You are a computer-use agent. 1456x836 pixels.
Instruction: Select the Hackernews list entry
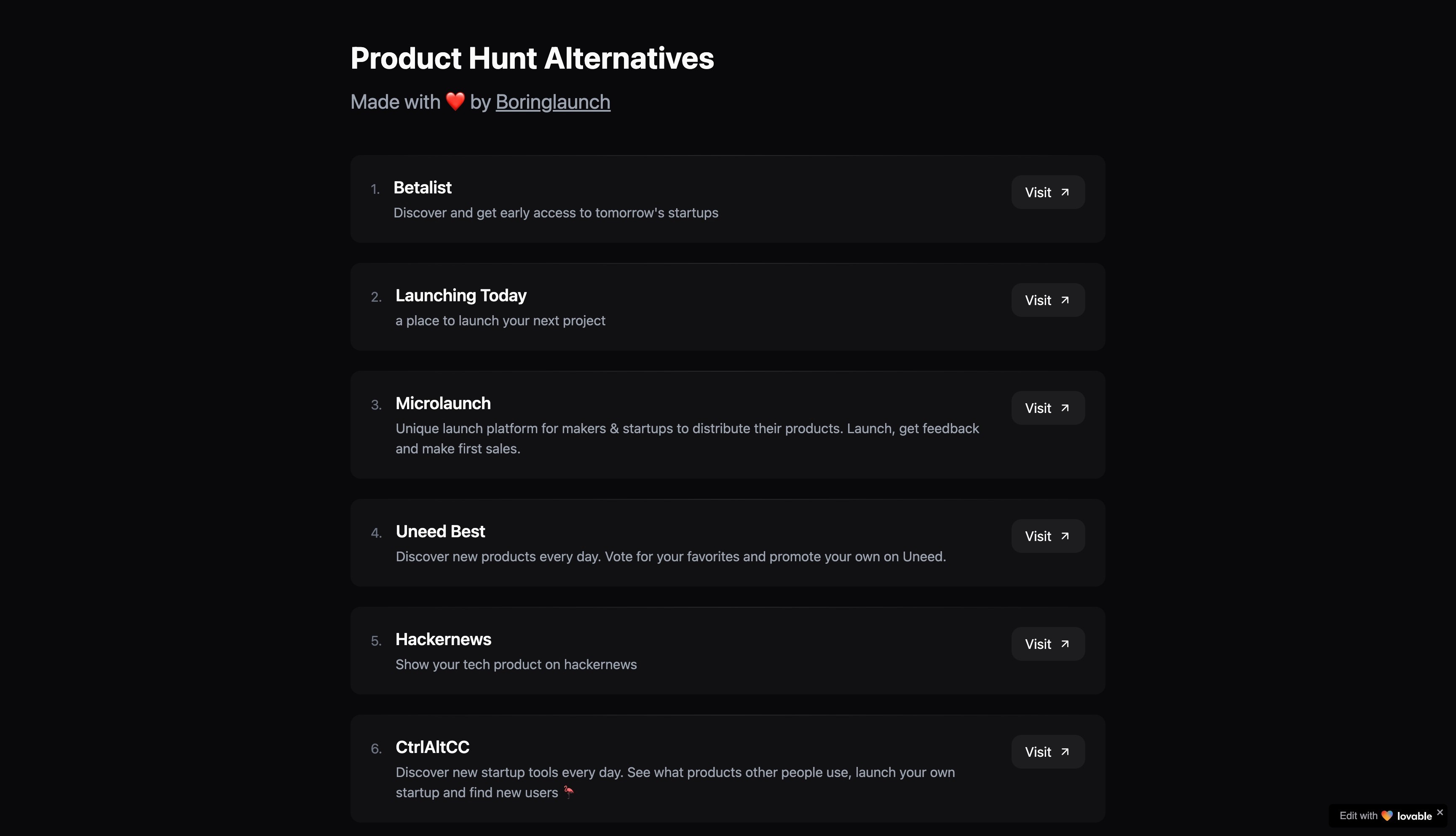tap(727, 651)
